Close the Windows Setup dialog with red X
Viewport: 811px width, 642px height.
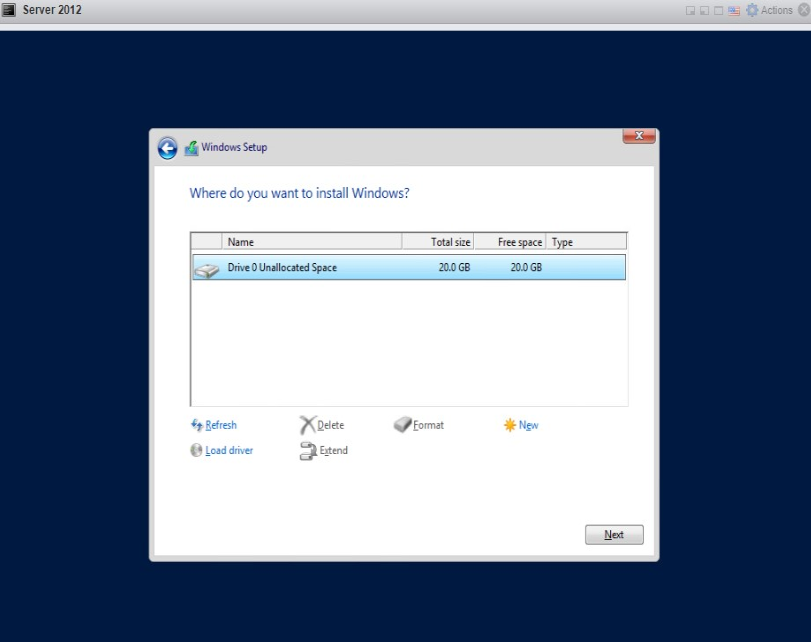click(x=639, y=136)
